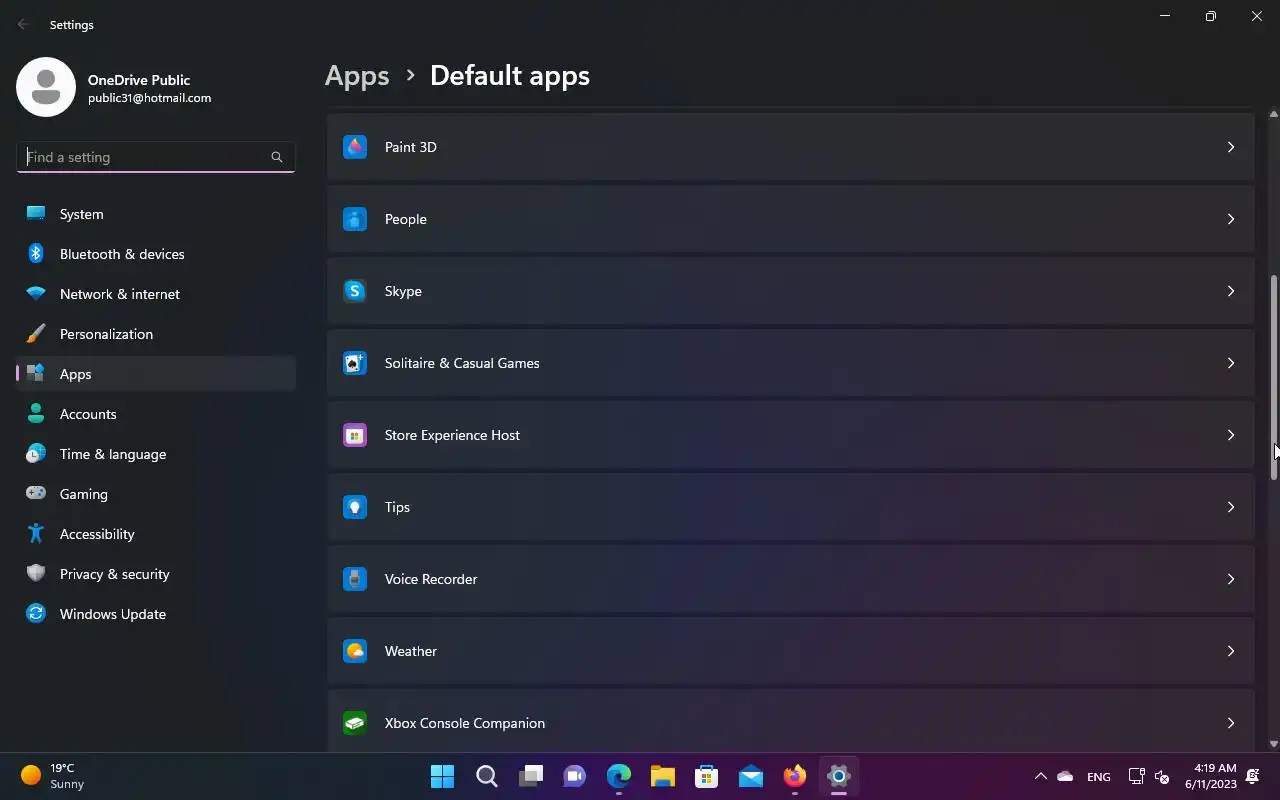Open Task View from taskbar
Viewport: 1280px width, 800px height.
(531, 776)
